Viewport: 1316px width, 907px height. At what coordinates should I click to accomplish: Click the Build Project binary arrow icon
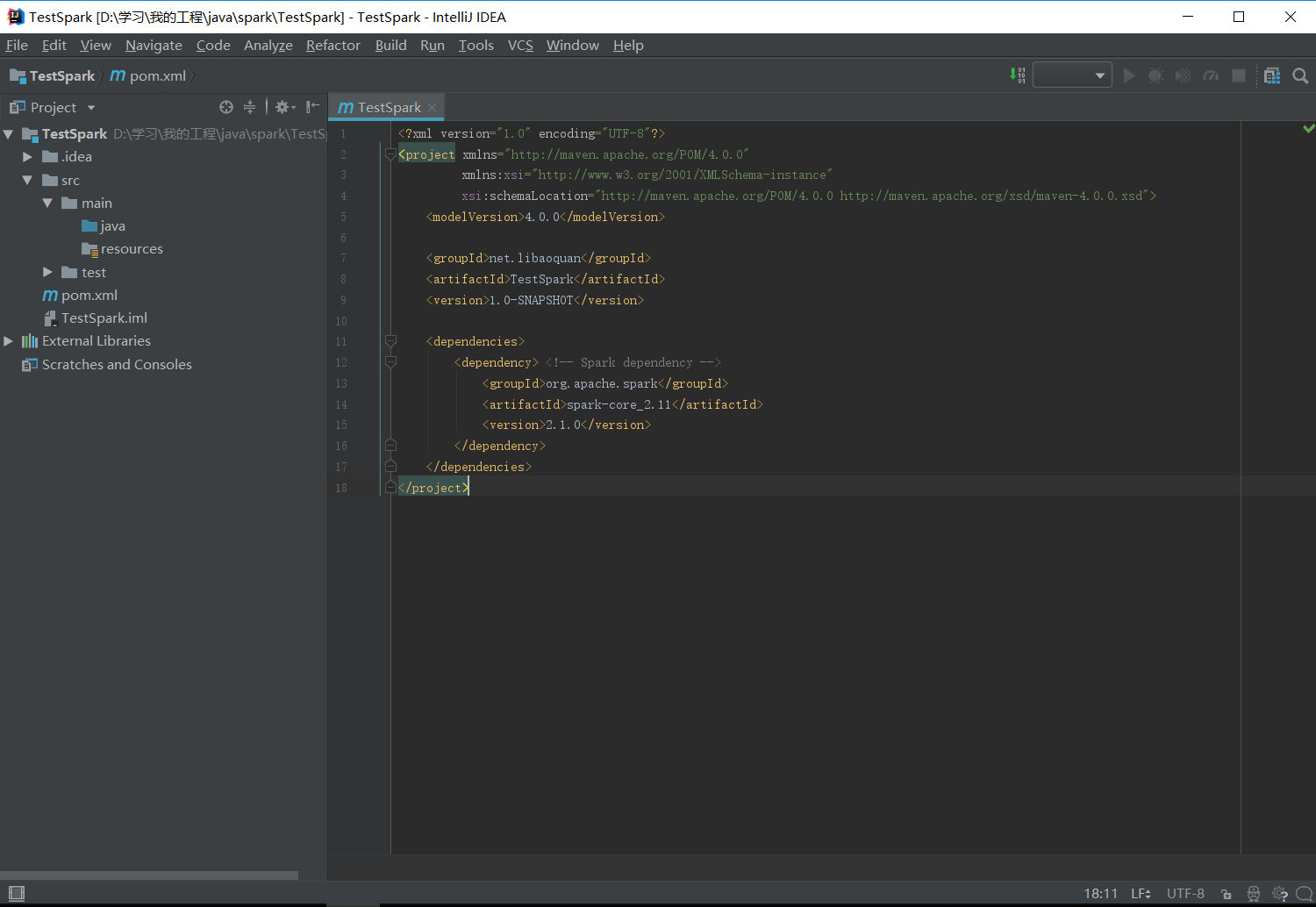point(1018,75)
